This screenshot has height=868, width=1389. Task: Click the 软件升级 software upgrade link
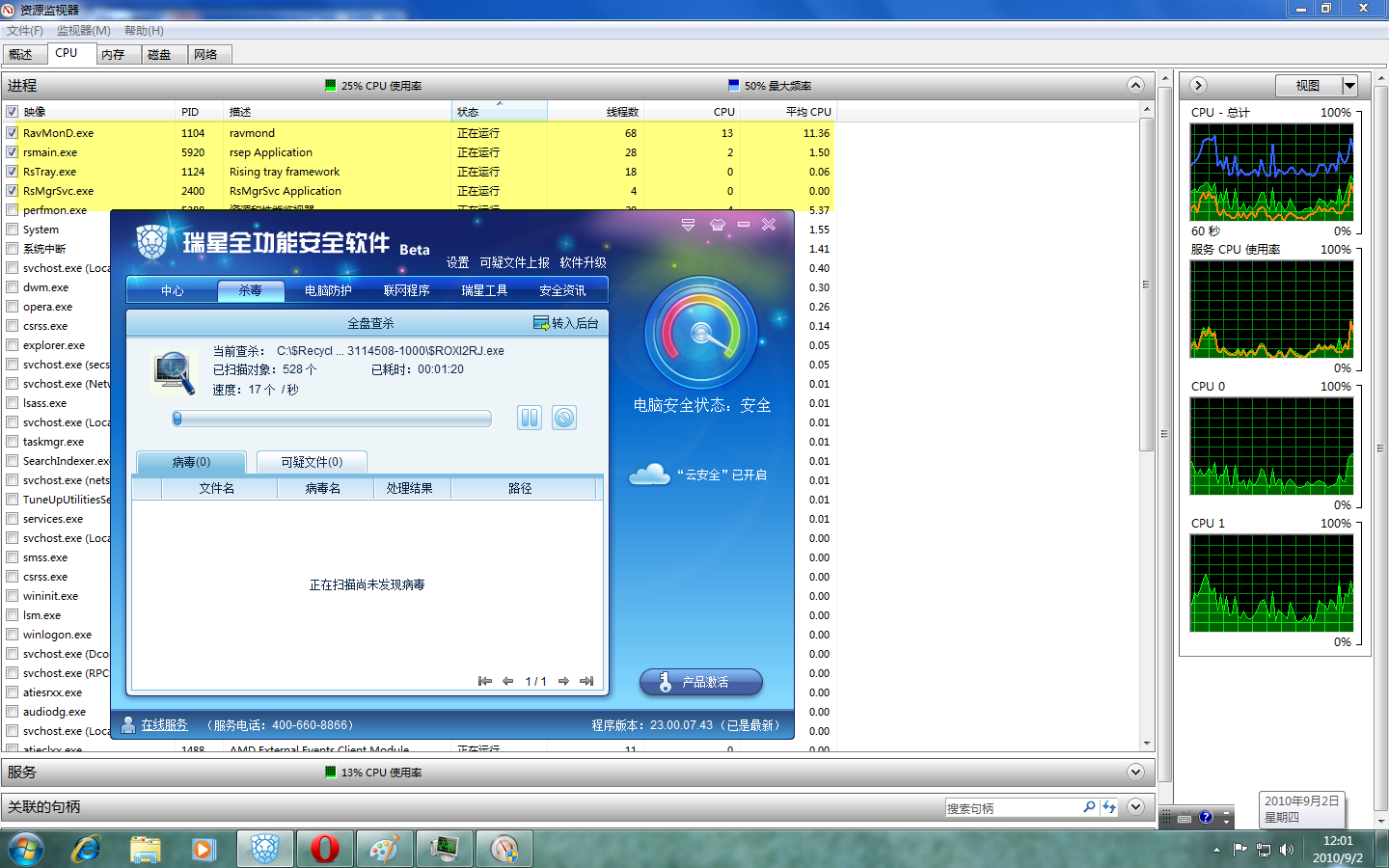584,262
